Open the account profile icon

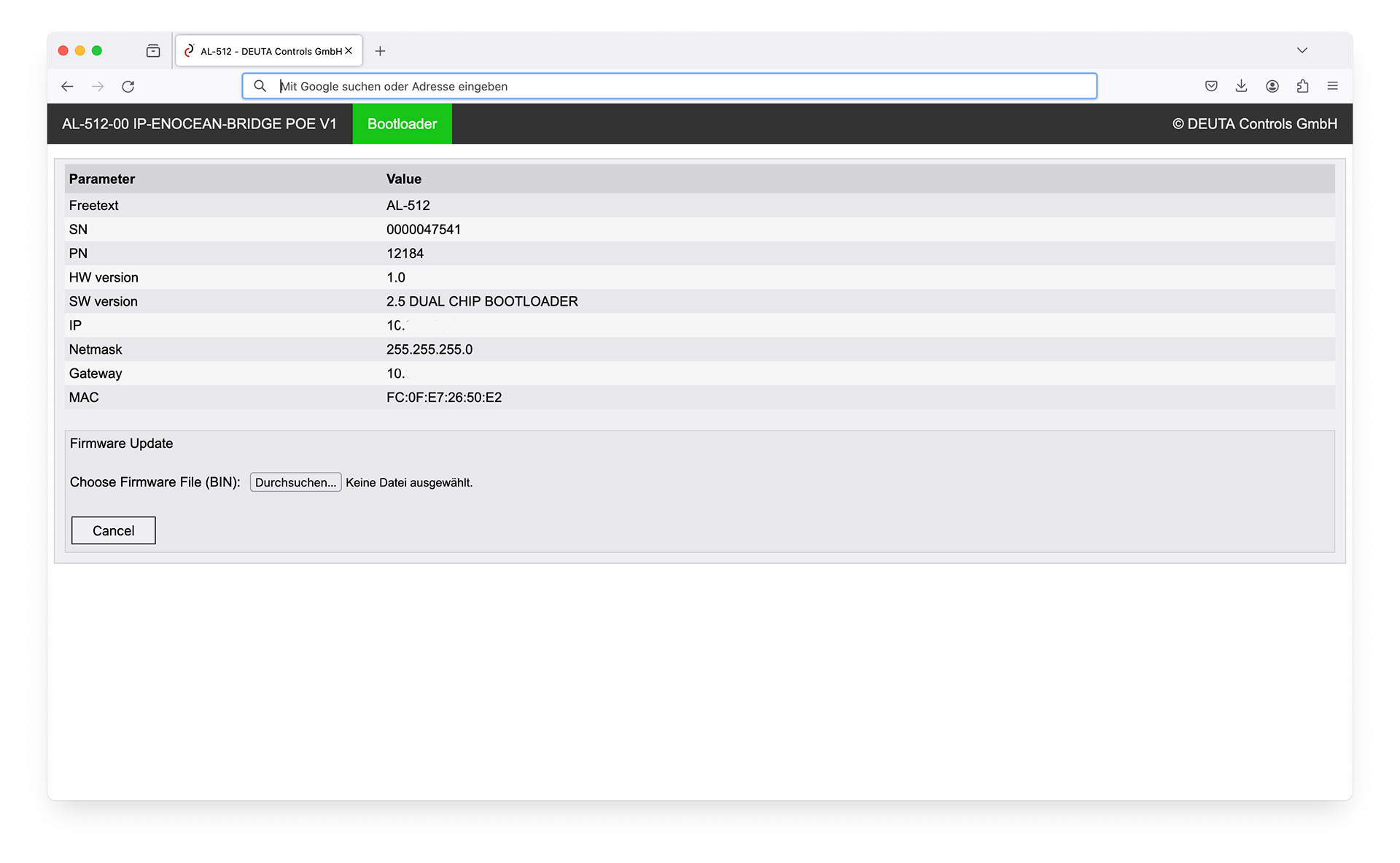click(x=1272, y=86)
